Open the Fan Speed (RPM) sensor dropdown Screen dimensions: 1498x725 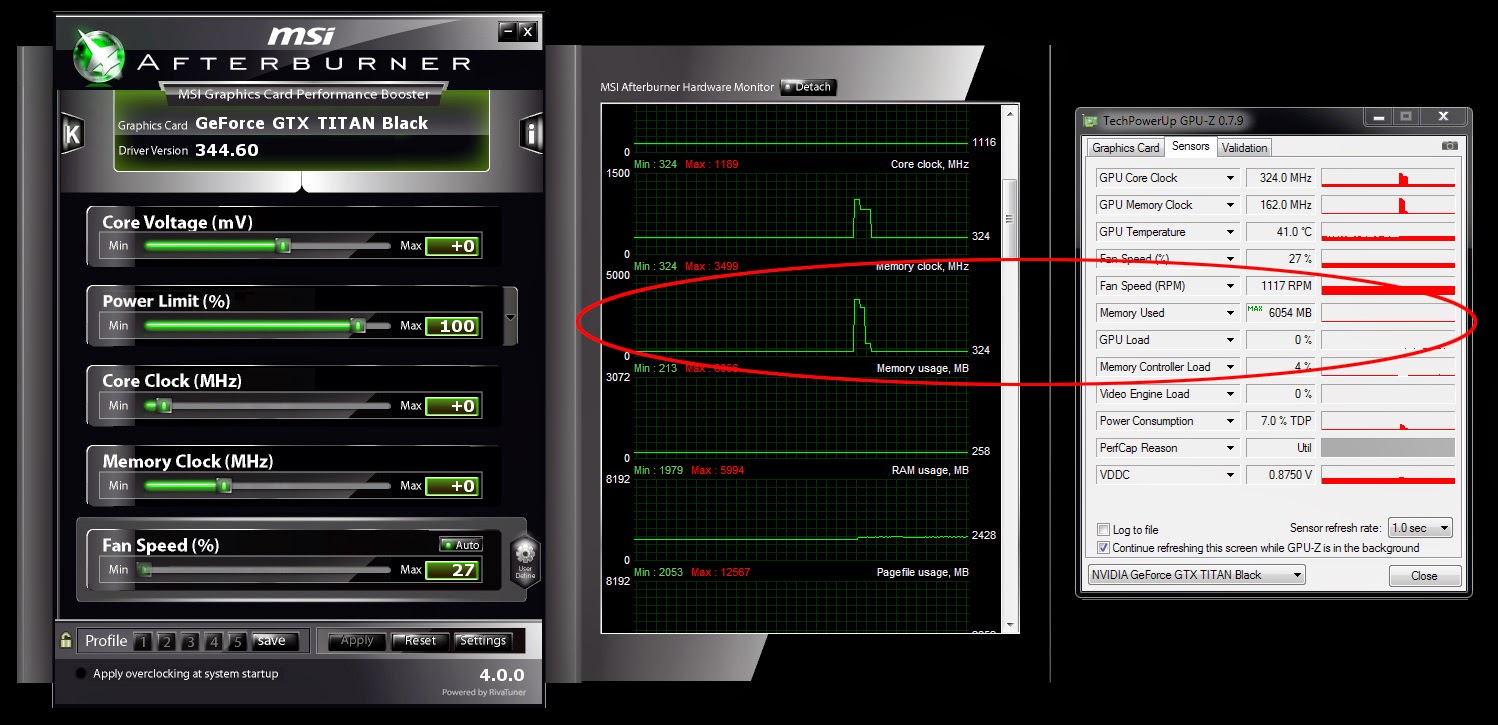point(1230,286)
